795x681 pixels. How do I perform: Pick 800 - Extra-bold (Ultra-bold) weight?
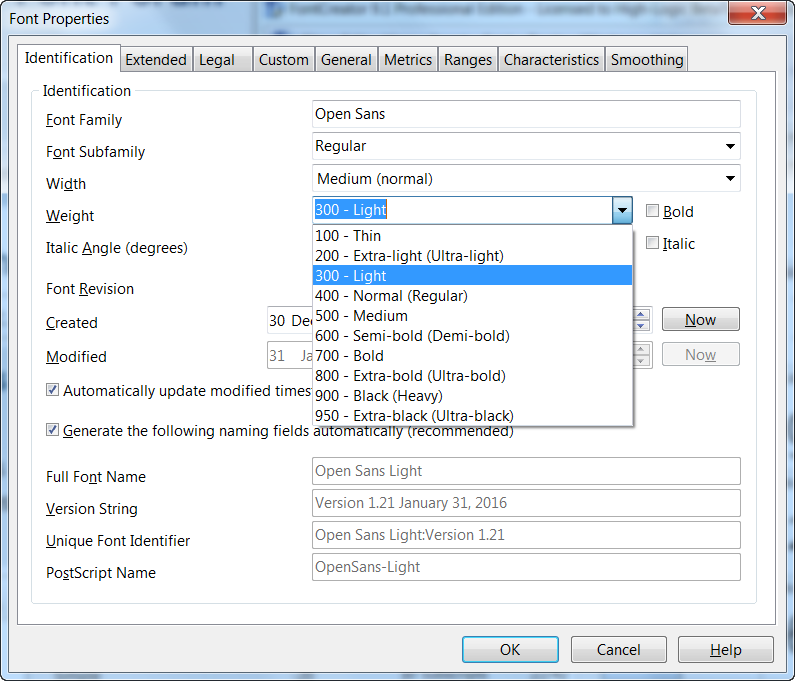pos(473,376)
